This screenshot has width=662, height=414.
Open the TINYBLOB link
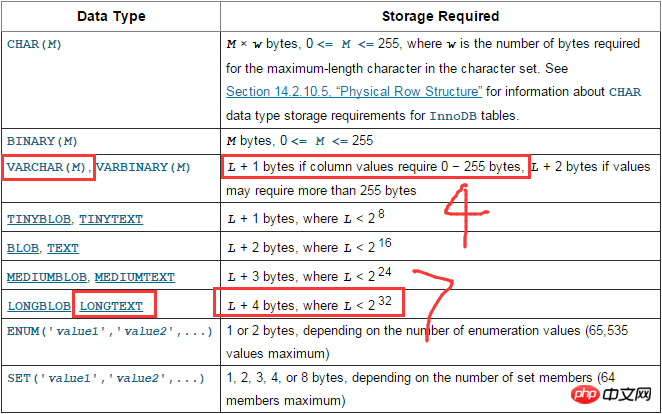38,218
